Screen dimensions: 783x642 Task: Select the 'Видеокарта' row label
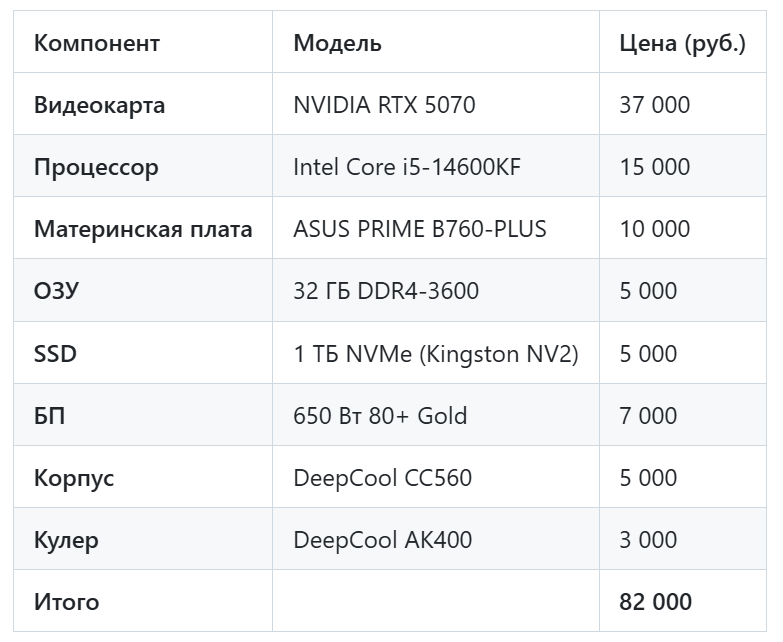point(99,105)
